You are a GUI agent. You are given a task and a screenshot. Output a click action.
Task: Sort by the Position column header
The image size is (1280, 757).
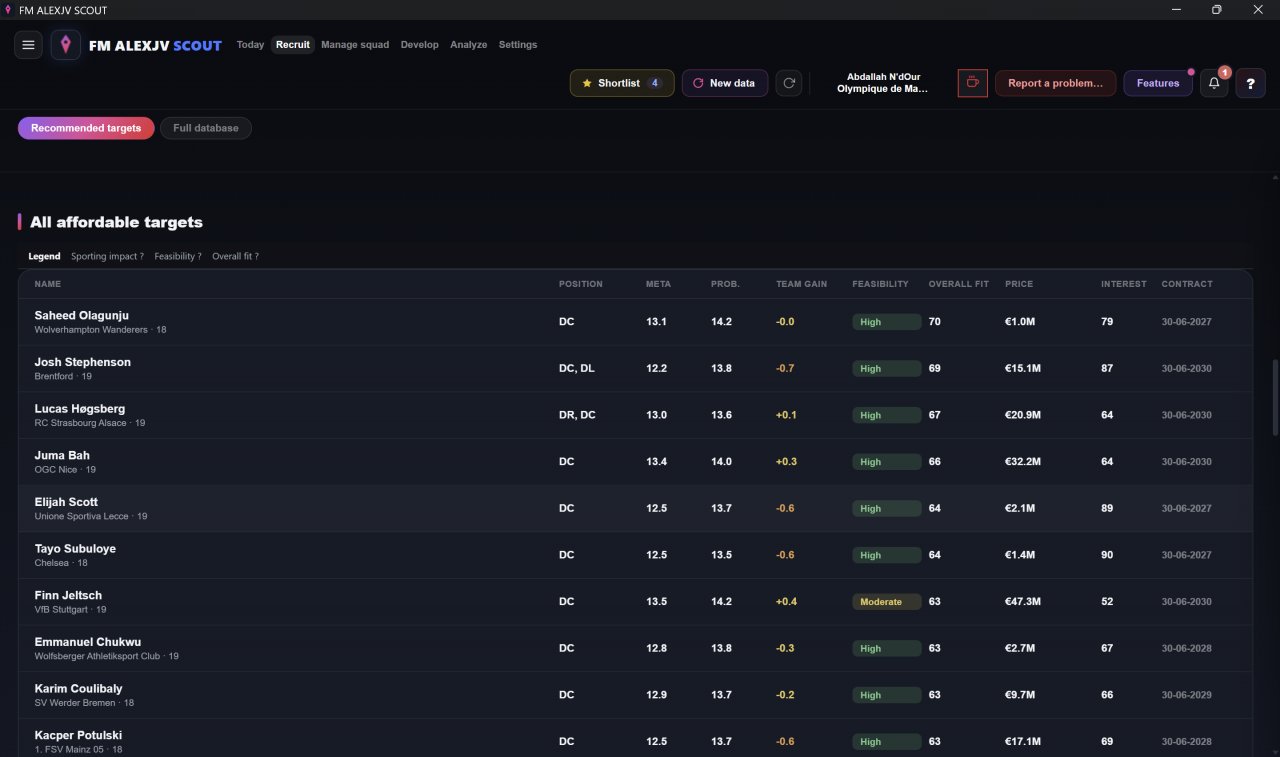point(581,284)
